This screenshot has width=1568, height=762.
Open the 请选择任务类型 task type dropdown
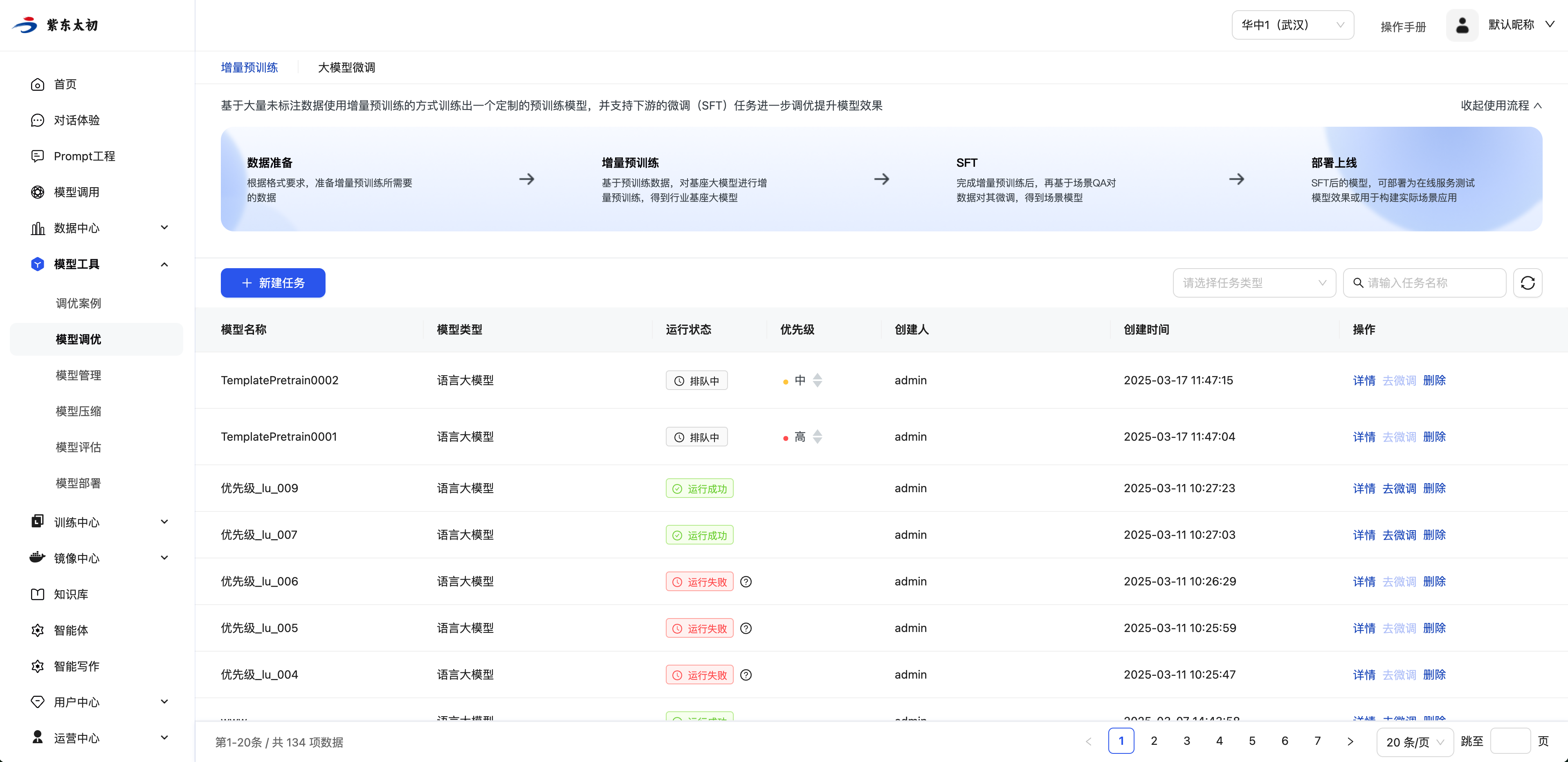pos(1254,283)
